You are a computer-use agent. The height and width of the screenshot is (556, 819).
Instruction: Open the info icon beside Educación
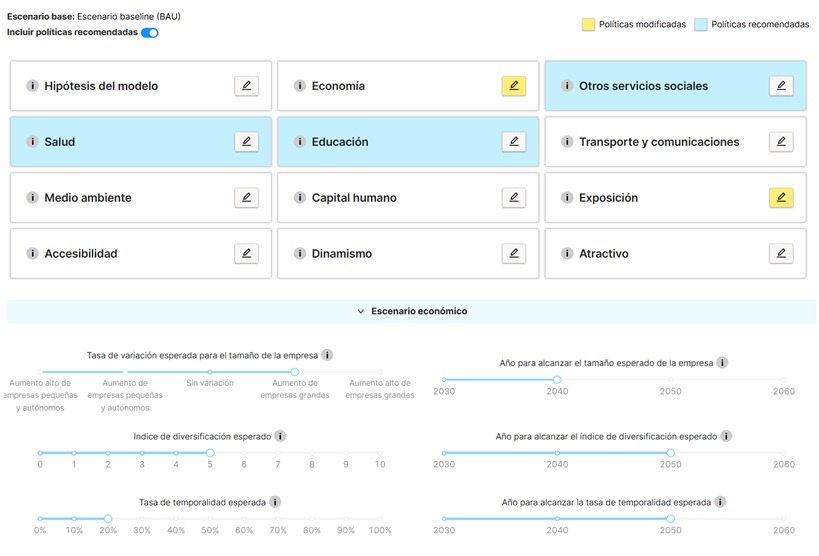(299, 142)
